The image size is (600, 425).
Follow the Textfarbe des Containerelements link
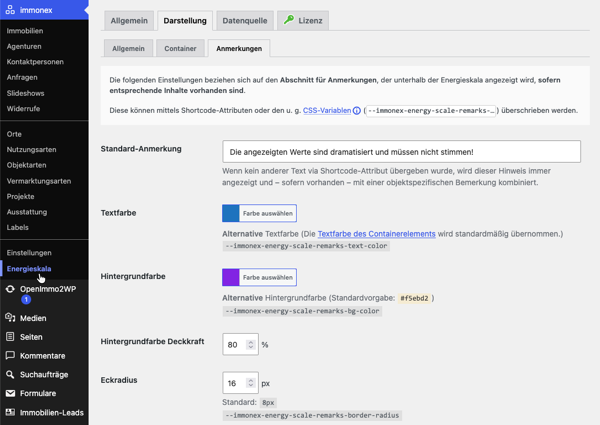tap(377, 234)
